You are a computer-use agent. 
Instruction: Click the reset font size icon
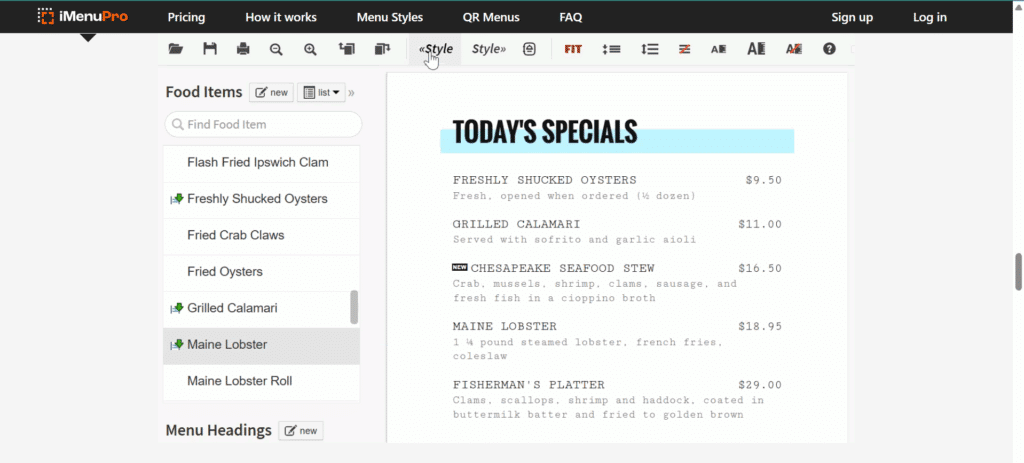(793, 49)
